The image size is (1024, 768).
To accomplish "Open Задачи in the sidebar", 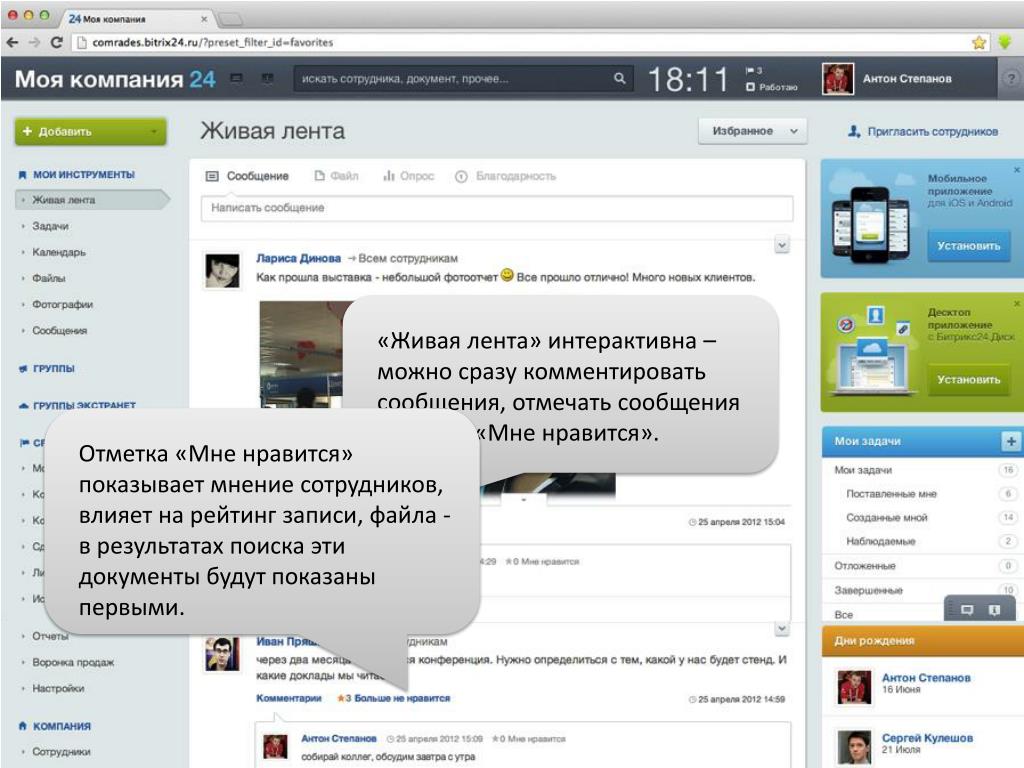I will click(x=50, y=226).
